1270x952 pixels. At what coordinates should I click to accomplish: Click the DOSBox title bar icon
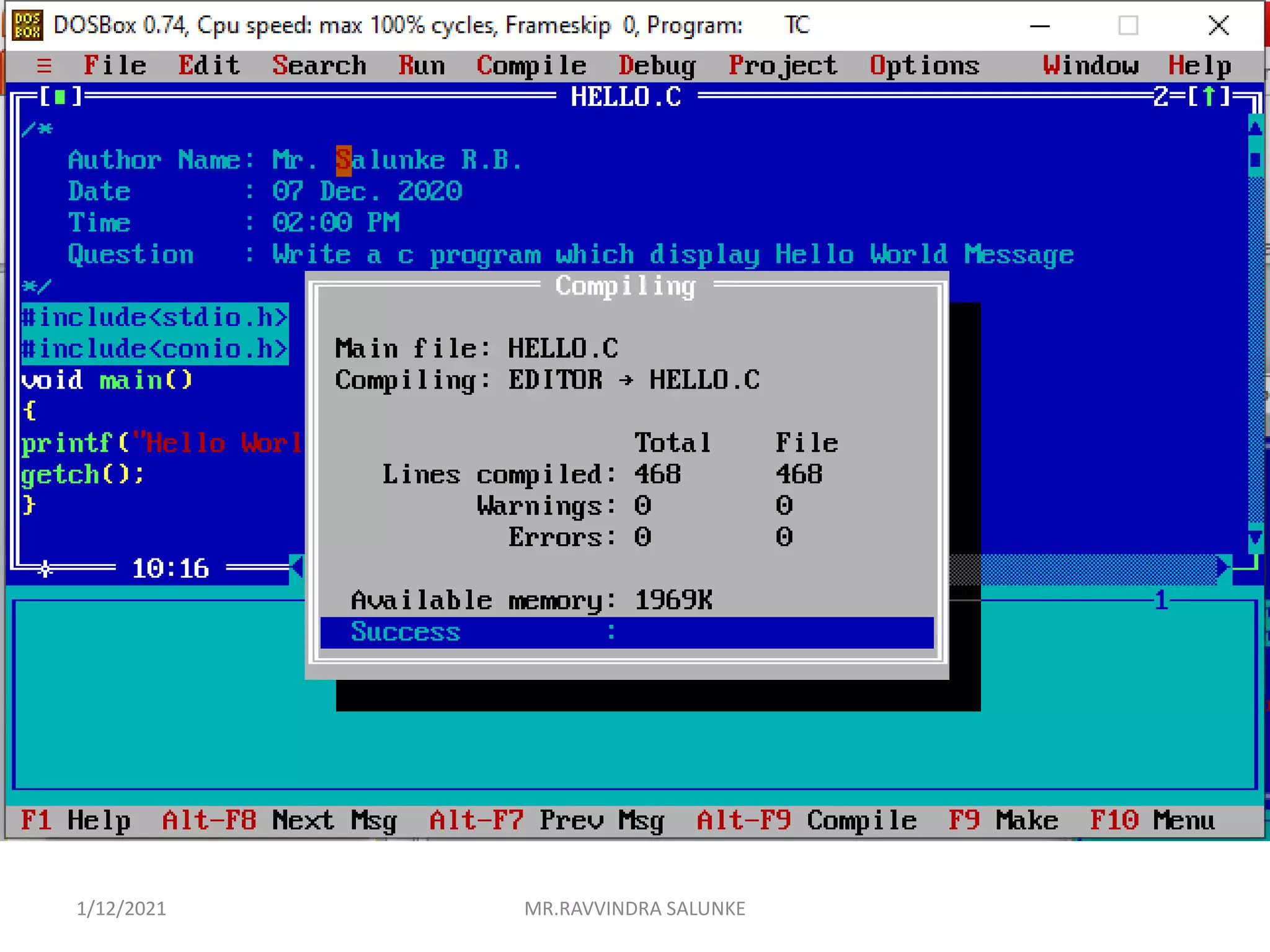pos(27,25)
